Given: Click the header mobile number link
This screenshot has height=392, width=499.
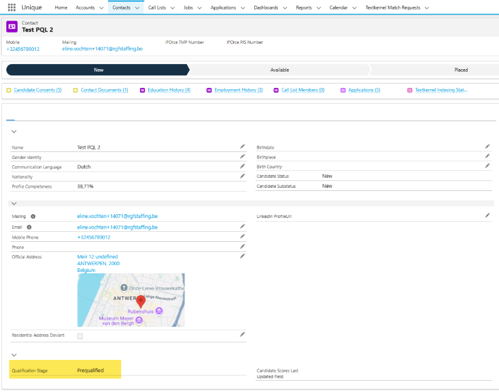Looking at the screenshot, I should (23, 49).
